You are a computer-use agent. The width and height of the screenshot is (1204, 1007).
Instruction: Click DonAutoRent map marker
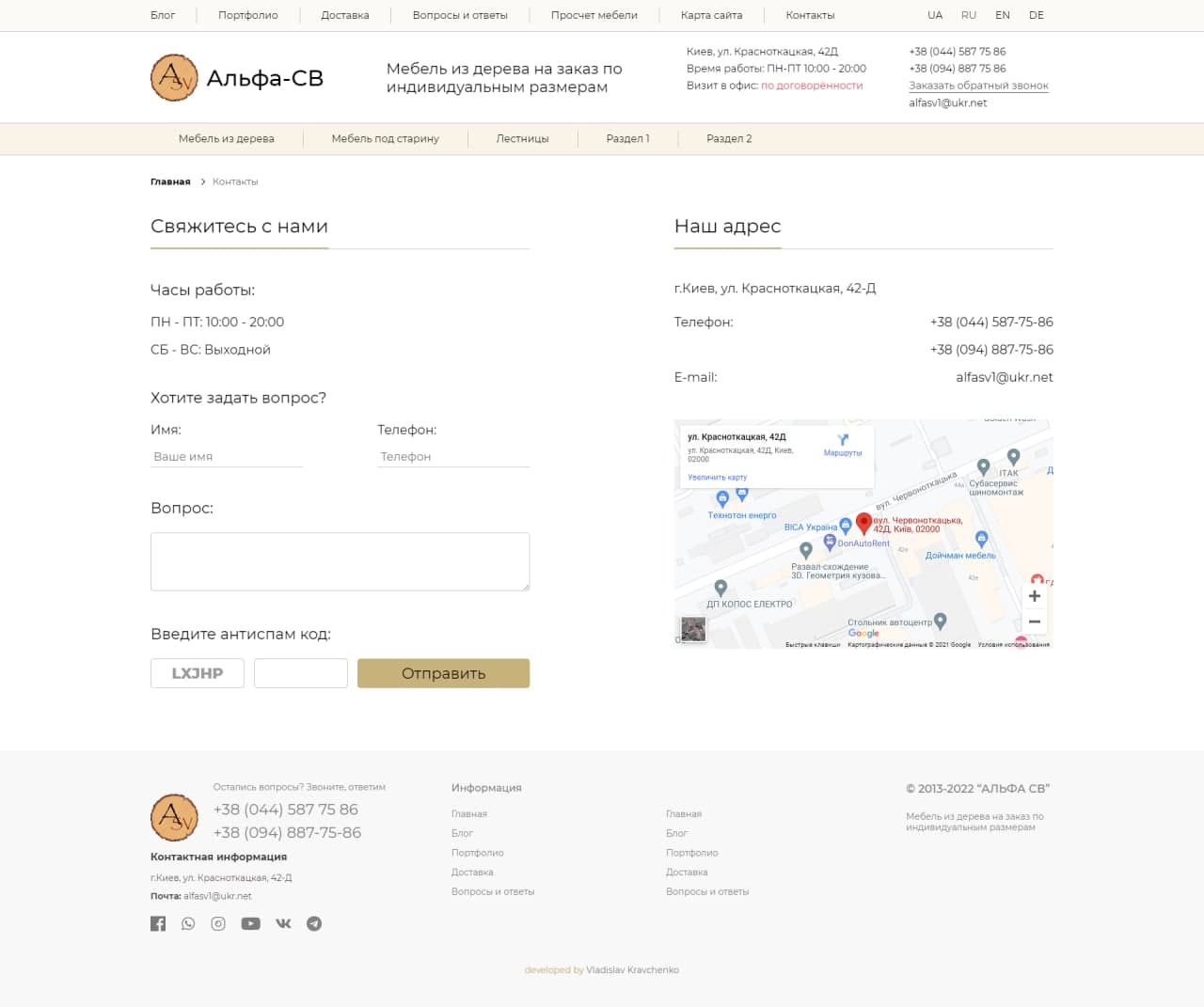coord(830,543)
